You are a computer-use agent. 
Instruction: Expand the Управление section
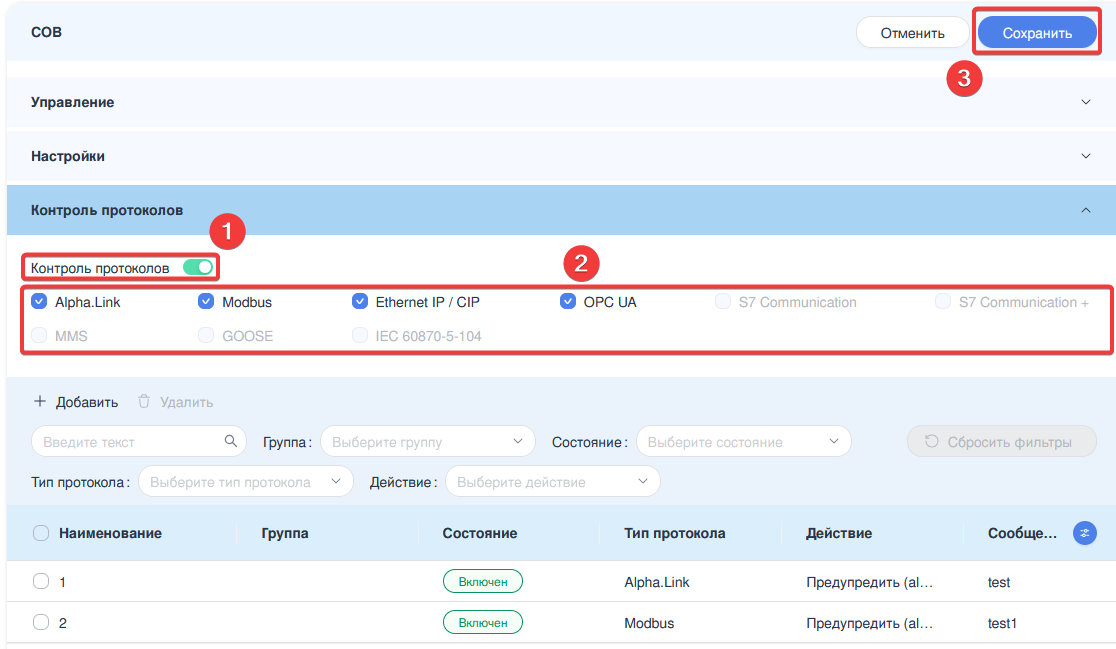tap(1086, 102)
